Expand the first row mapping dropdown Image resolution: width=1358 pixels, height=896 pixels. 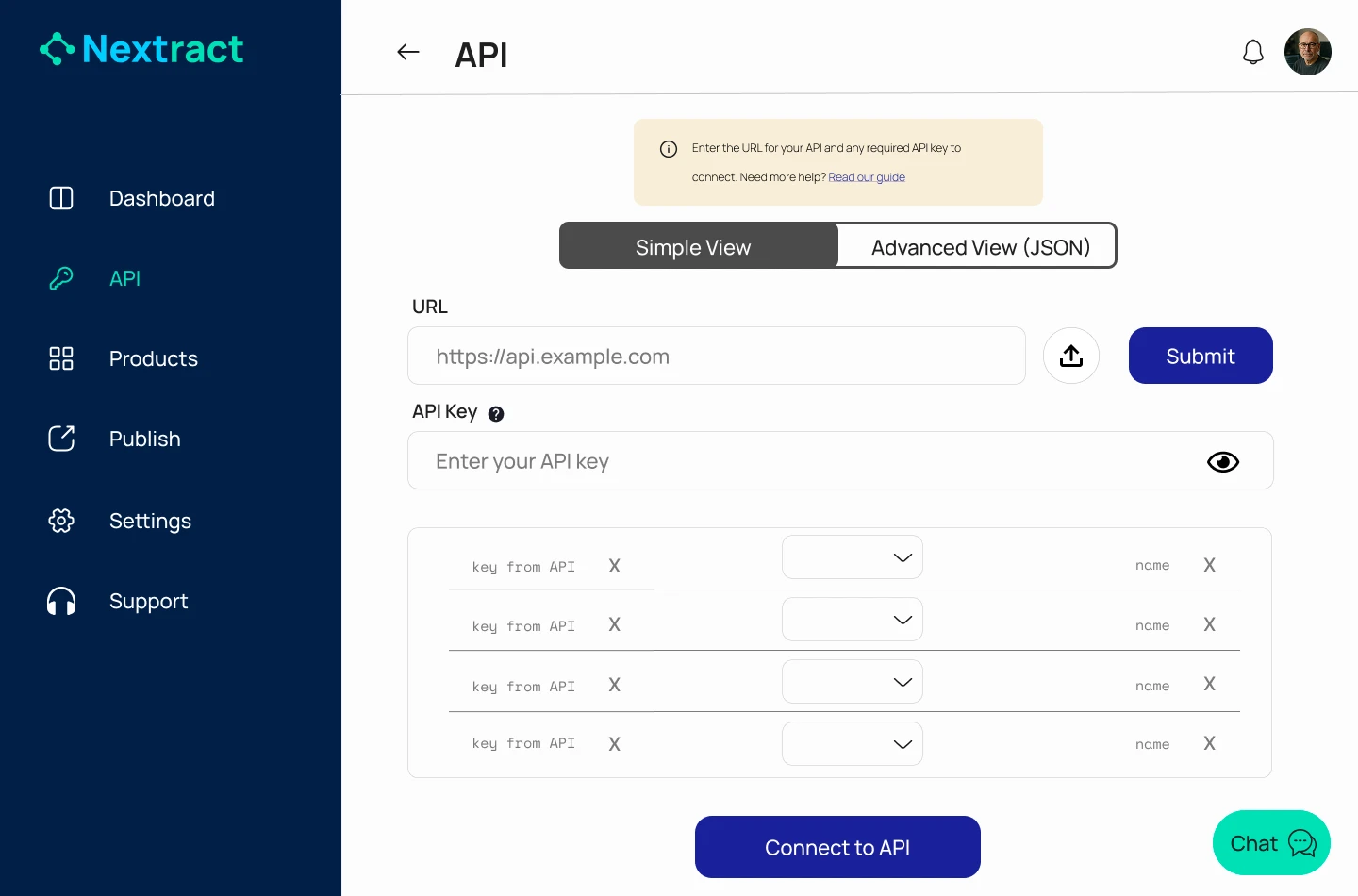coord(853,557)
